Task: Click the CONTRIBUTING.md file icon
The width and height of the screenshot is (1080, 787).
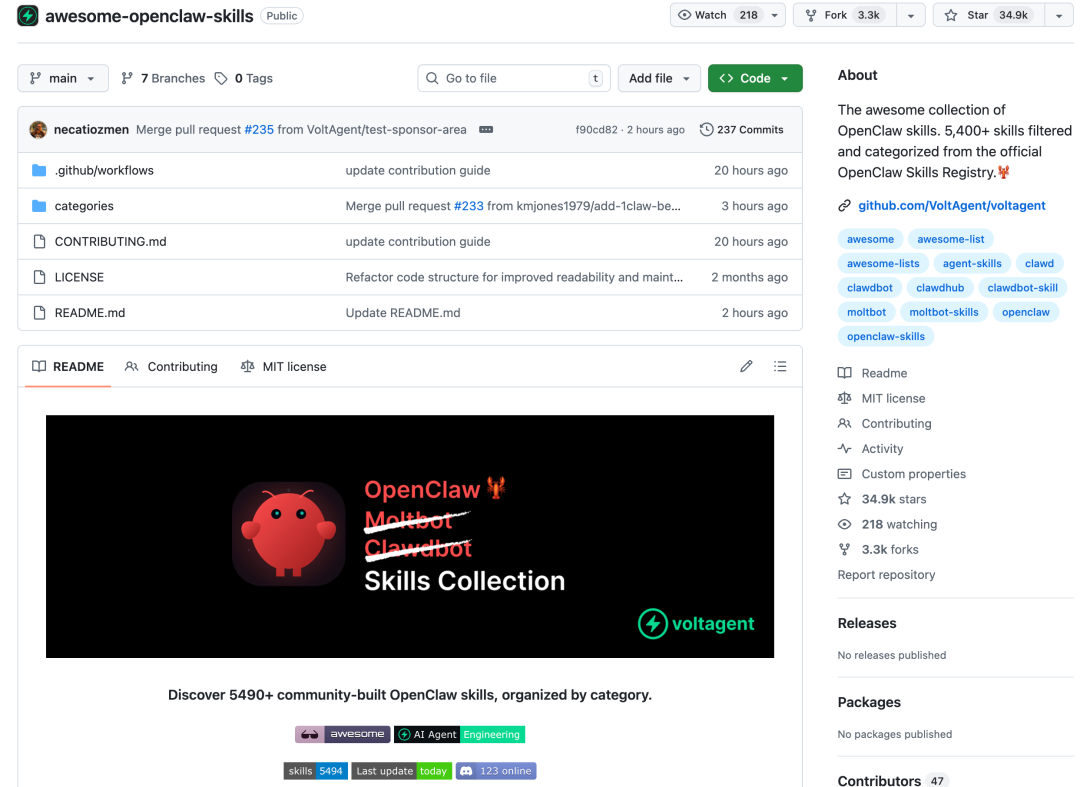Action: click(39, 242)
